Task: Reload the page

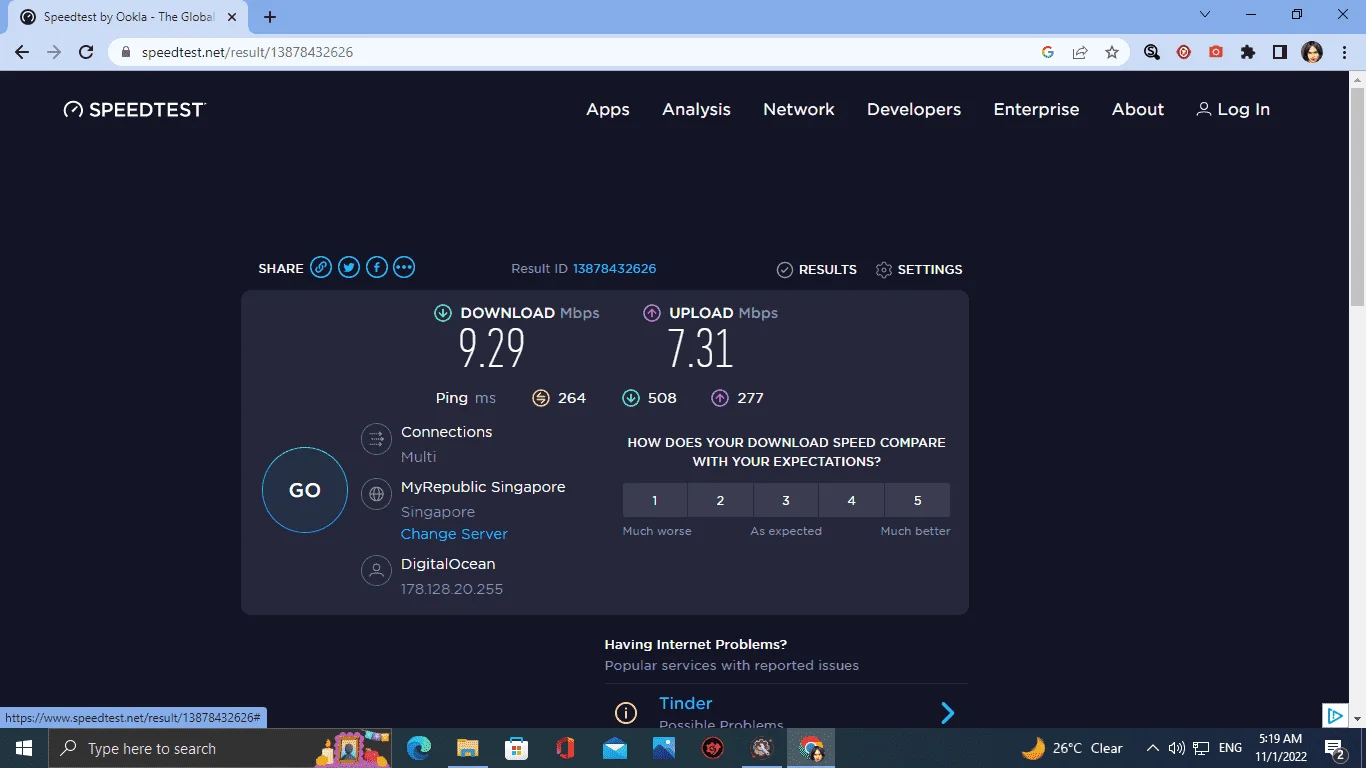Action: pos(86,52)
